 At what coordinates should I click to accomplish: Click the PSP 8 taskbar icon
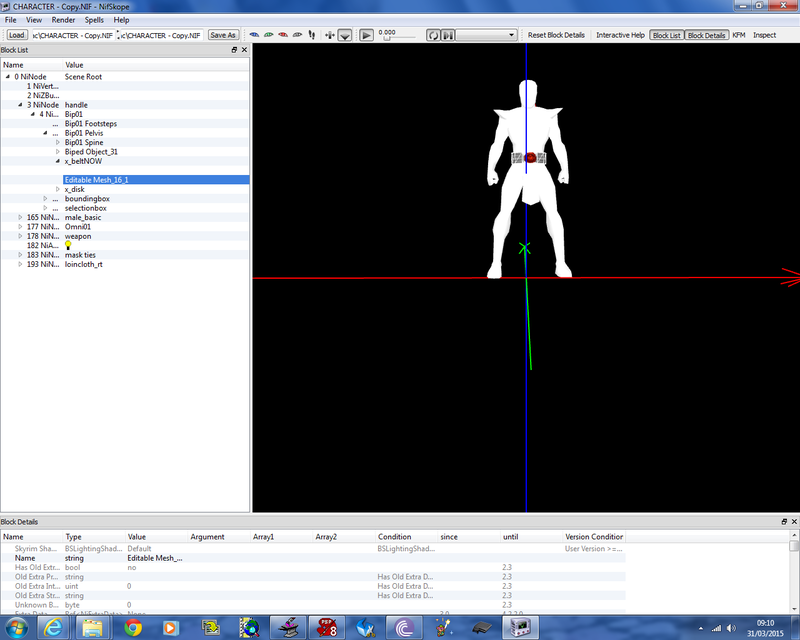[325, 627]
